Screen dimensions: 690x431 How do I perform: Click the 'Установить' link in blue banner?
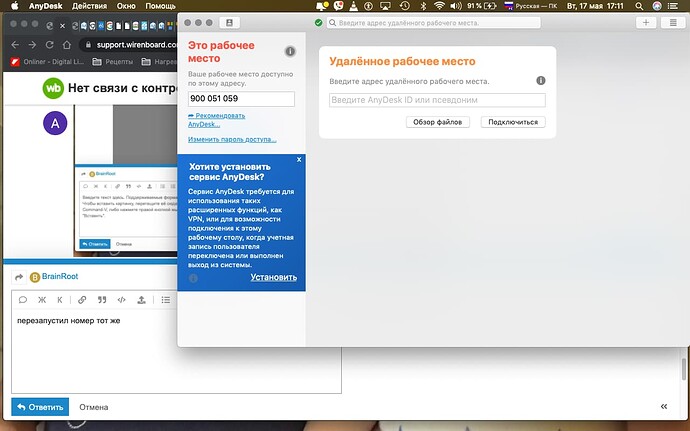point(274,277)
